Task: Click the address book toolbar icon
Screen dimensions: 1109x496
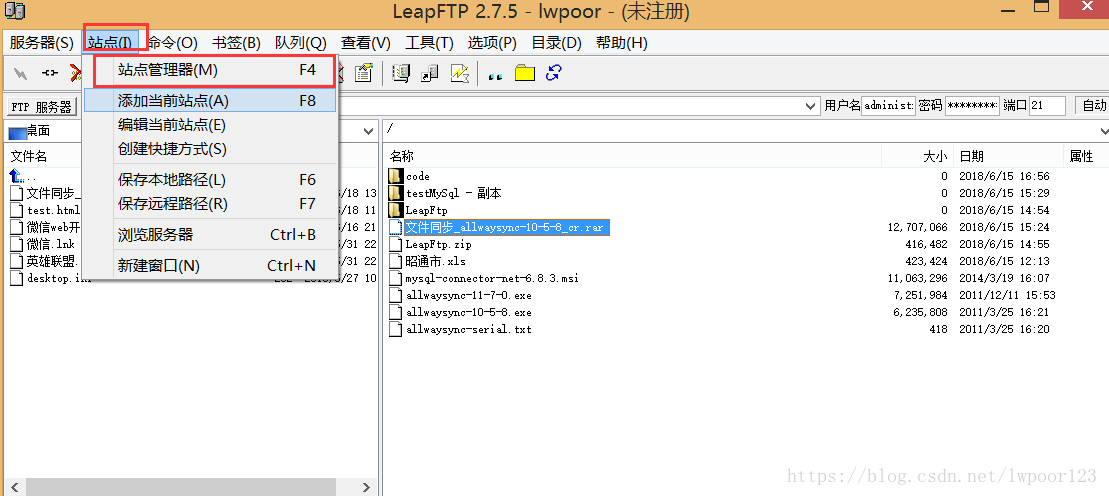Action: tap(401, 73)
